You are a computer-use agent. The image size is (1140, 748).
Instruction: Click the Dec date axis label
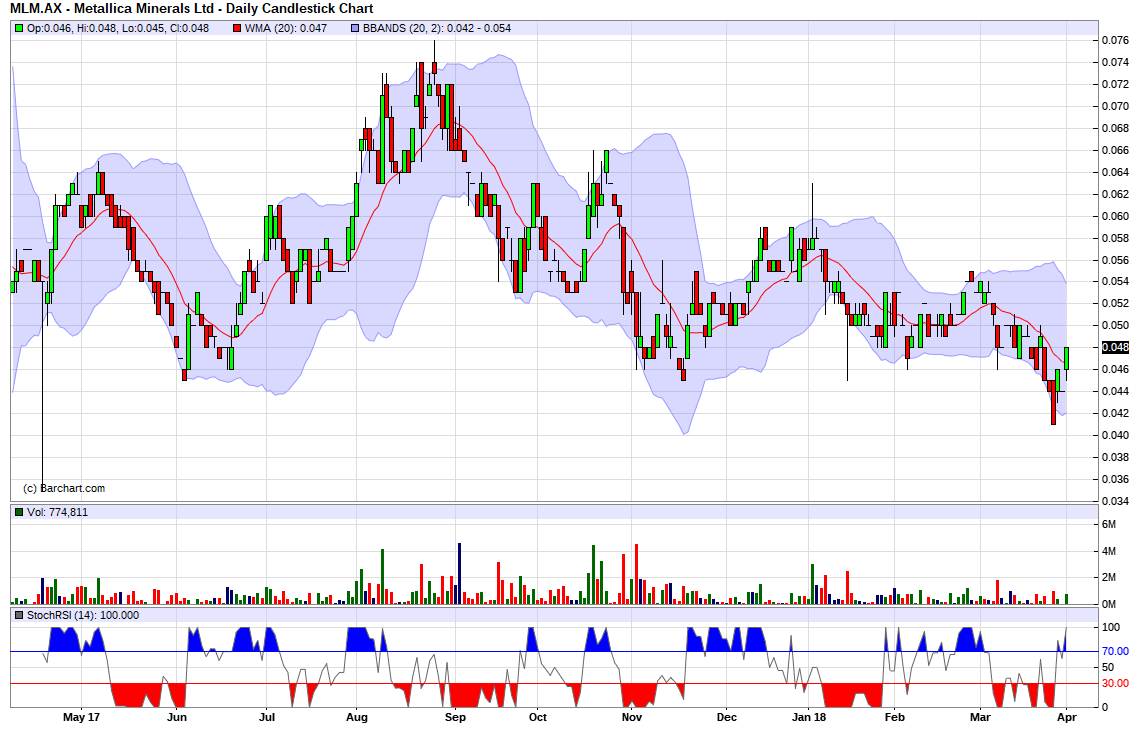pyautogui.click(x=726, y=717)
